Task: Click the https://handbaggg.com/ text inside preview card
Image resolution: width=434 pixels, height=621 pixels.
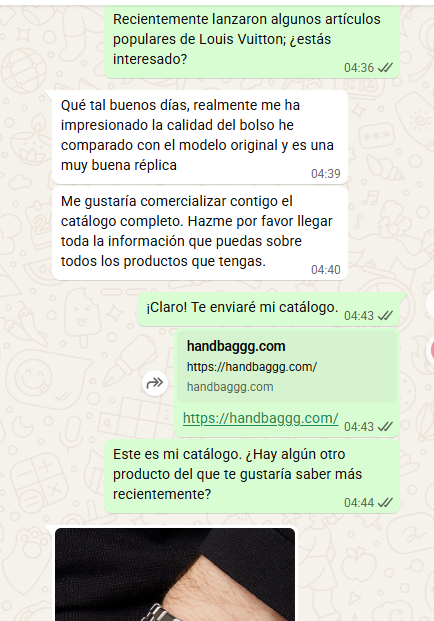Action: pyautogui.click(x=252, y=367)
